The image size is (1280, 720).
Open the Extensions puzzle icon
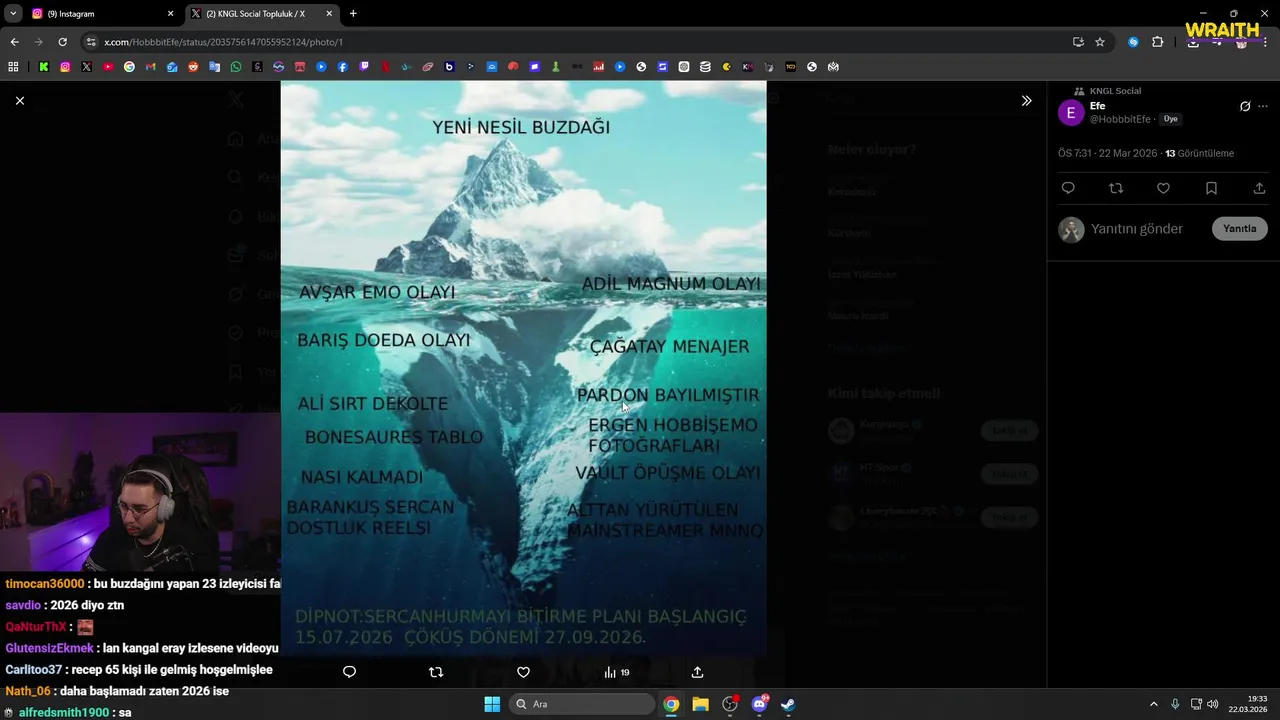pyautogui.click(x=1158, y=42)
